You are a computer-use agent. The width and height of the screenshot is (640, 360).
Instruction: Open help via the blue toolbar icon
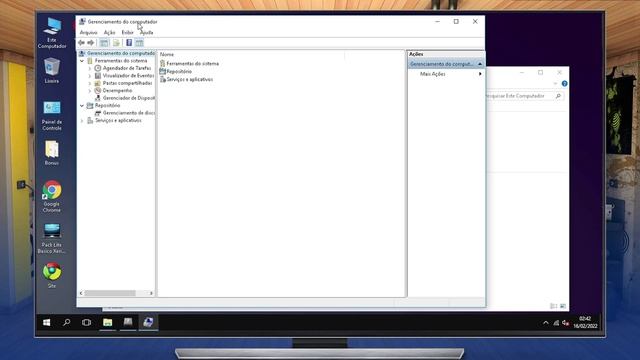click(x=129, y=43)
